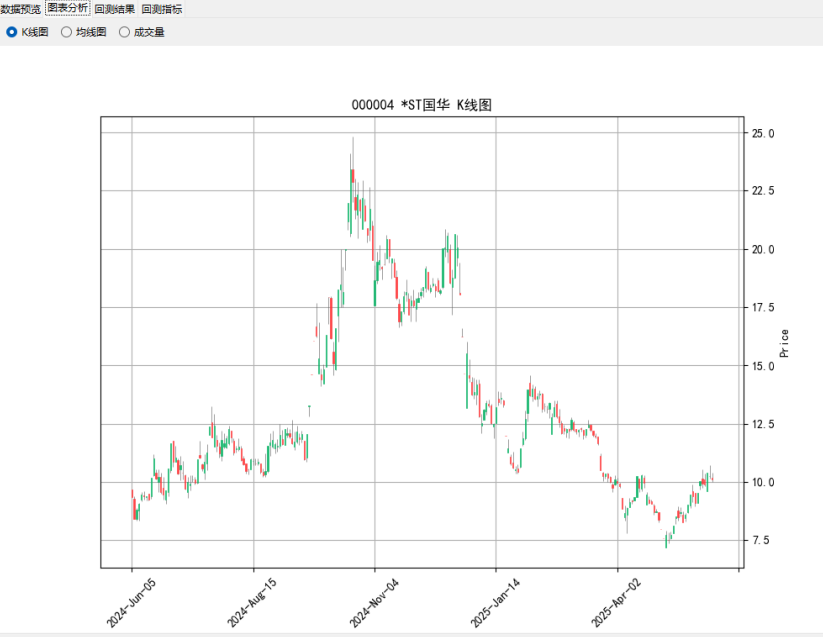Click the 25.0 price axis label
823x638 pixels.
click(763, 133)
